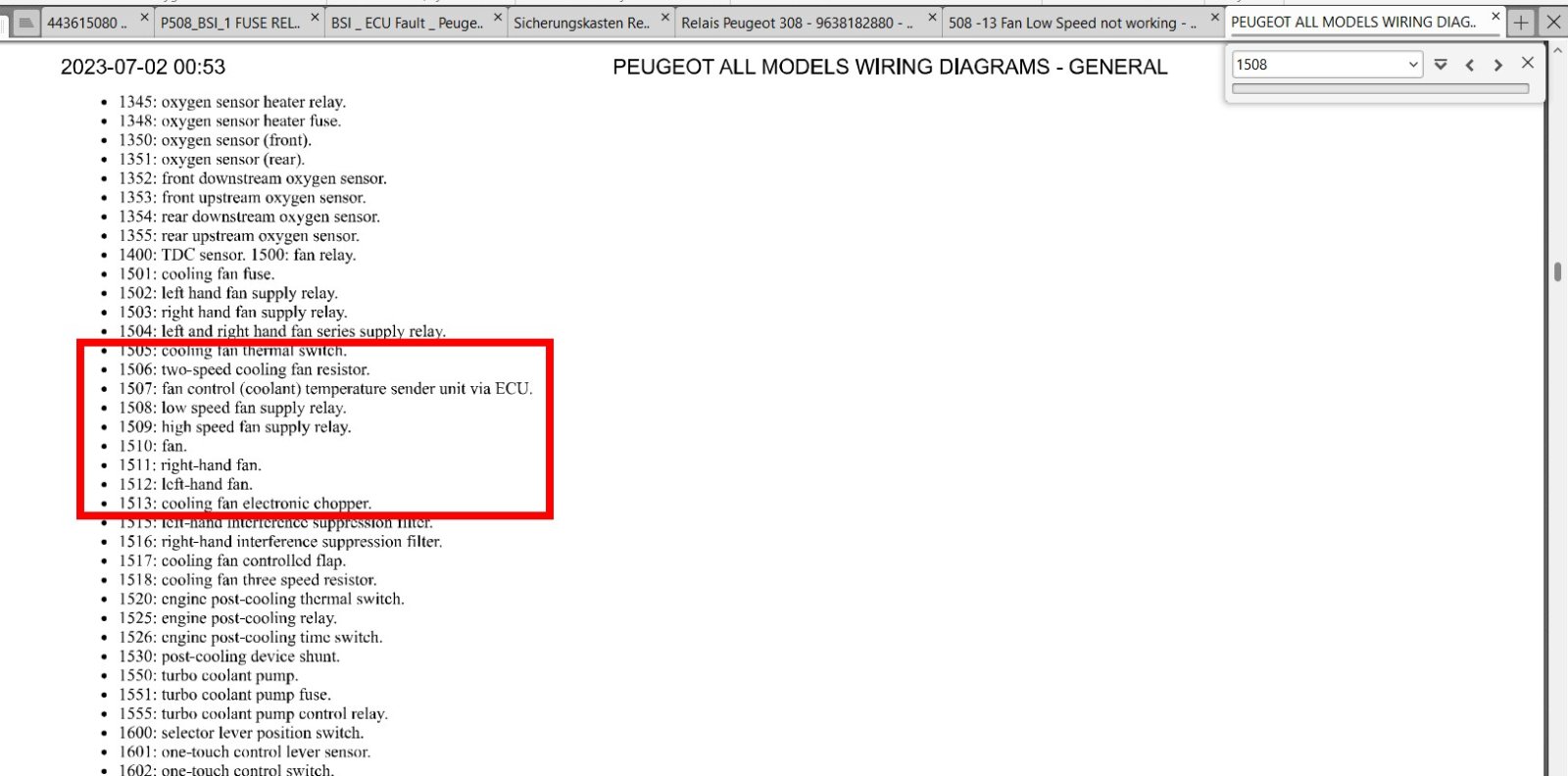Click '1509: high speed fan supply relay.'

(x=235, y=427)
